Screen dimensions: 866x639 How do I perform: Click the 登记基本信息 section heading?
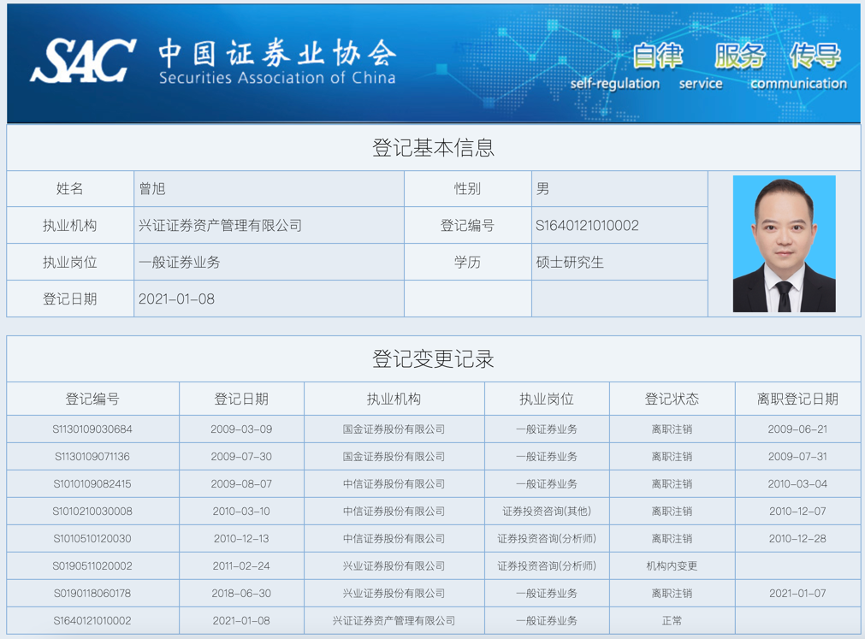coord(433,148)
